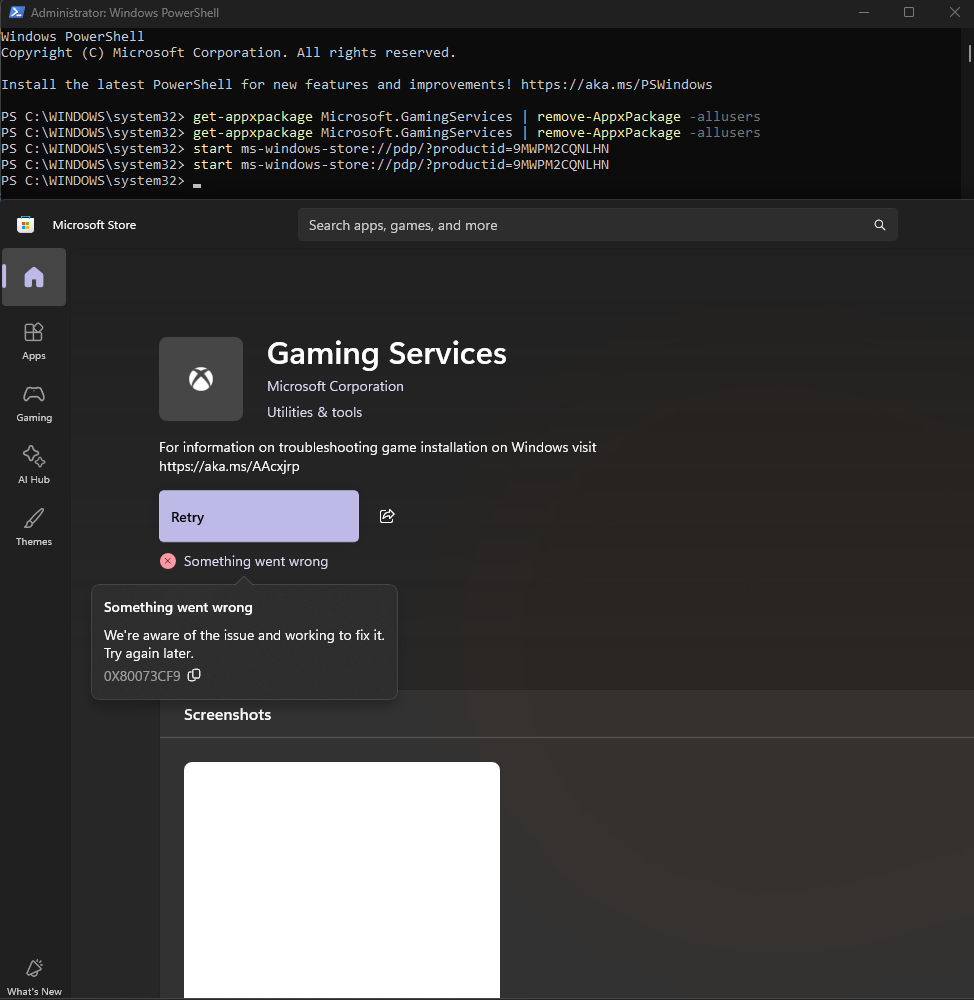Viewport: 974px width, 1000px height.
Task: Click the PowerShell command prompt cursor line
Action: click(x=101, y=180)
